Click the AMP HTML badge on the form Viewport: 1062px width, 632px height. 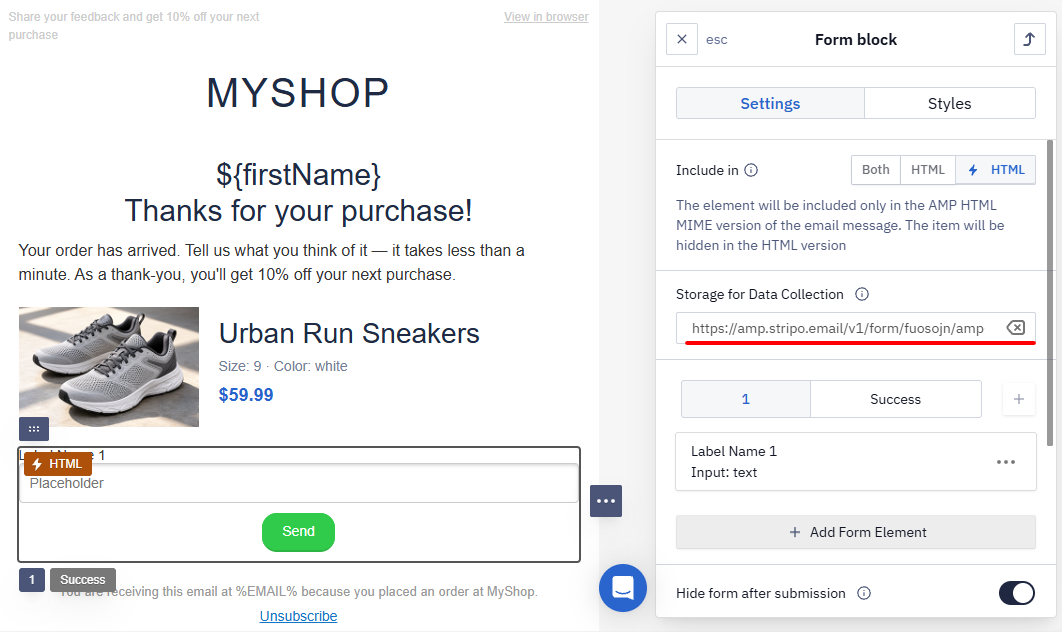(58, 464)
